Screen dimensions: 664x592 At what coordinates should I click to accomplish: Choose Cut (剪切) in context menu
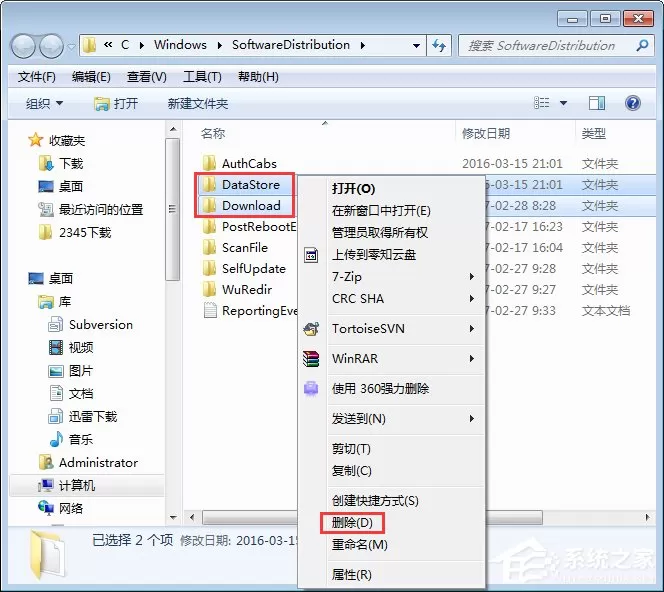pyautogui.click(x=351, y=449)
